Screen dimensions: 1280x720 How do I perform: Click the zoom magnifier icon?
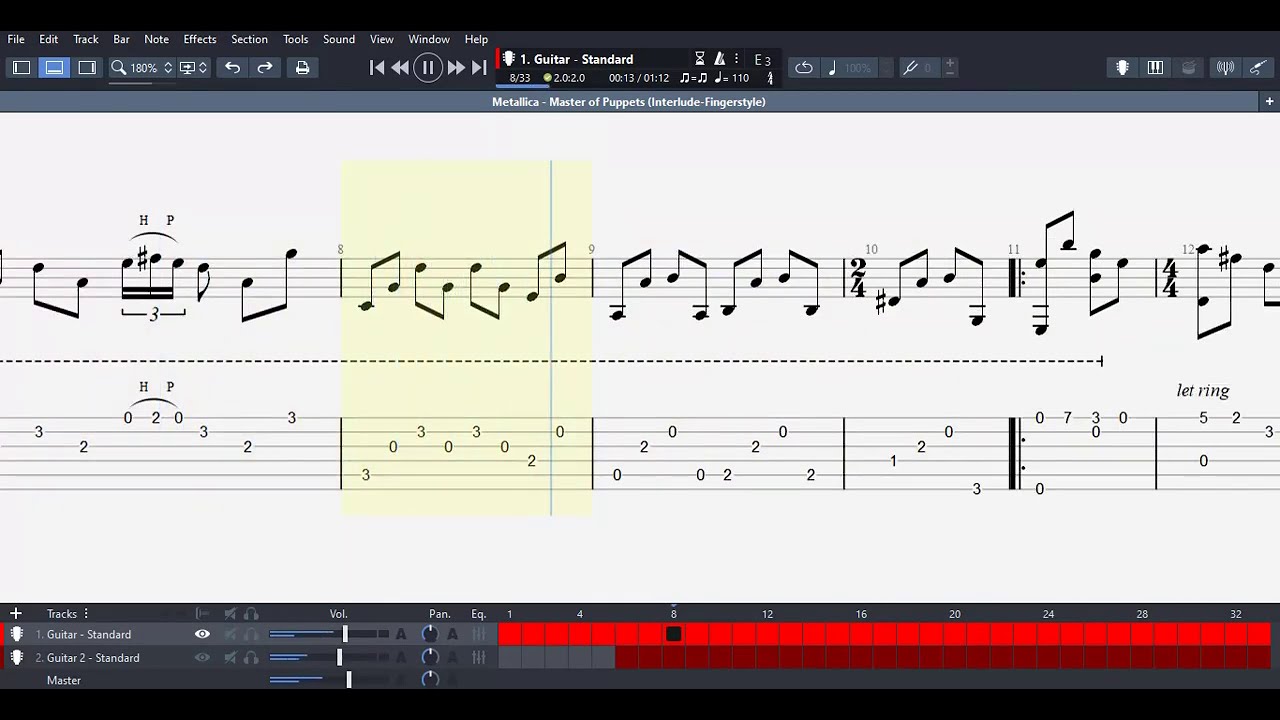[118, 68]
